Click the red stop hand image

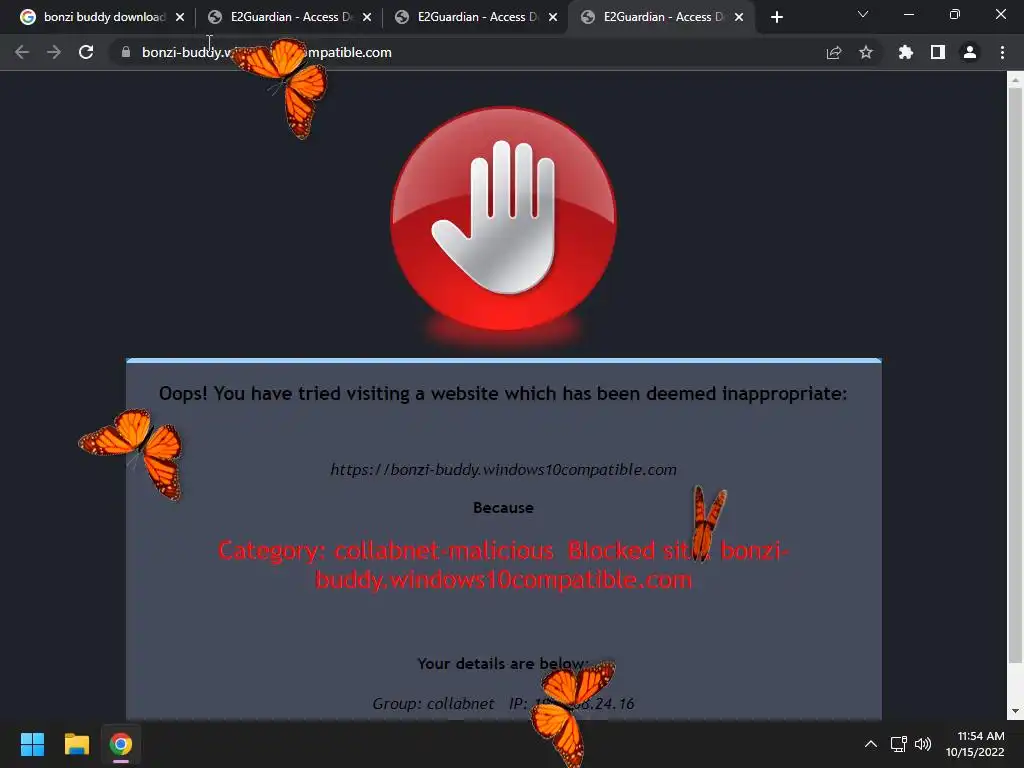click(504, 219)
